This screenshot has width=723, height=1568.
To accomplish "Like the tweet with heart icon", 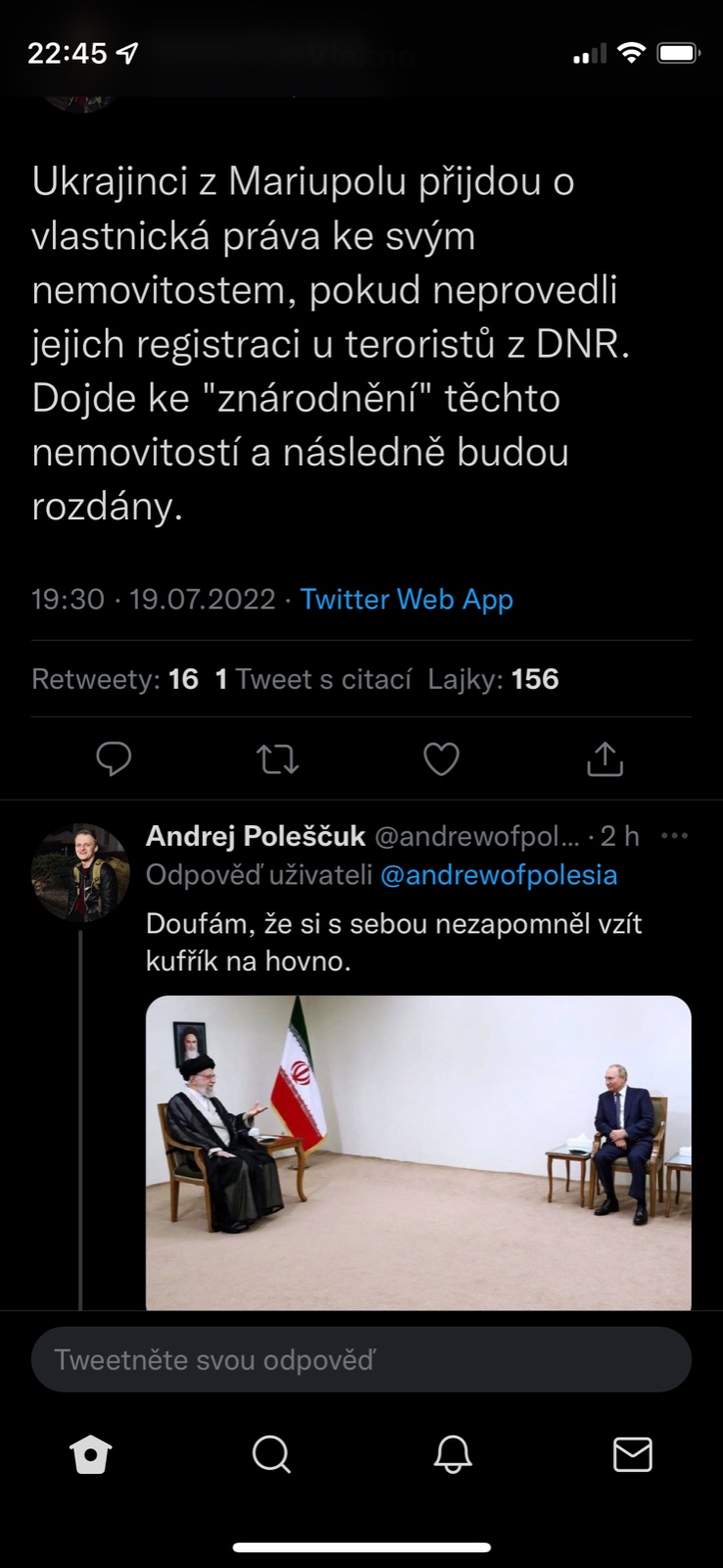I will click(441, 759).
